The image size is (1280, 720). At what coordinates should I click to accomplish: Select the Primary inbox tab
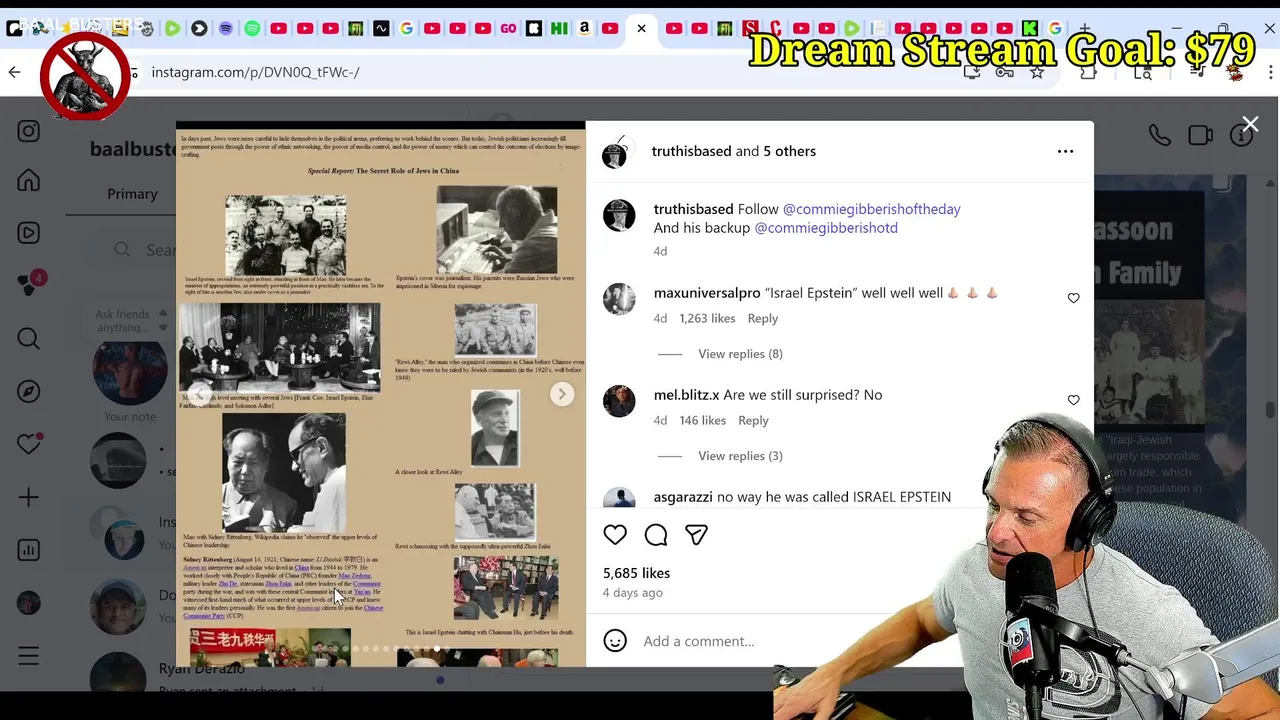click(x=132, y=194)
